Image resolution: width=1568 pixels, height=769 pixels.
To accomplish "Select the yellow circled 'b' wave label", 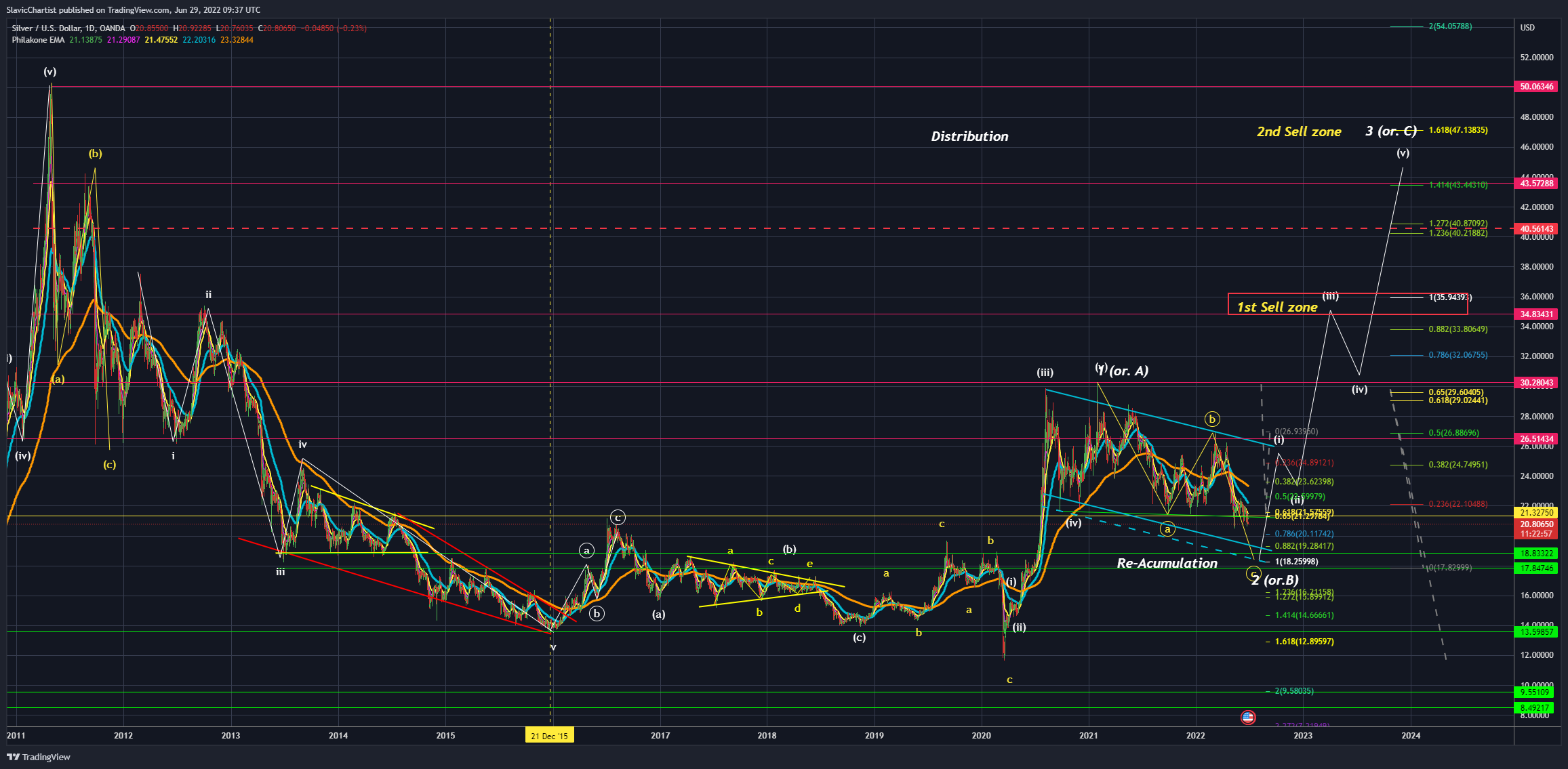I will [1212, 419].
